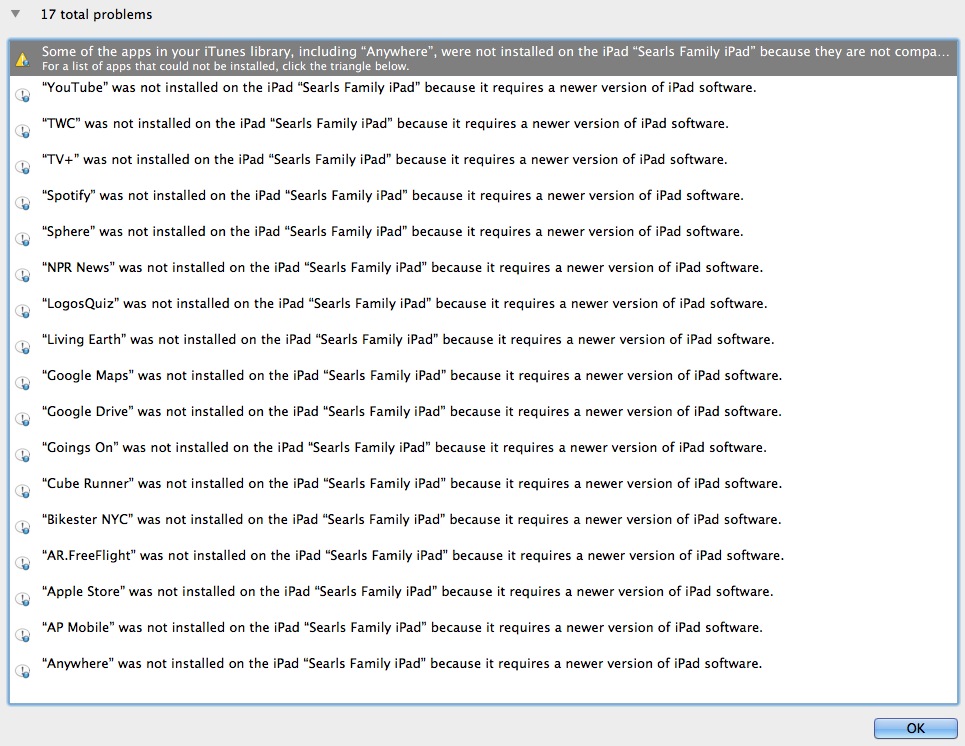Click the info icon beside the Apple Store error
This screenshot has width=965, height=746.
[x=22, y=599]
